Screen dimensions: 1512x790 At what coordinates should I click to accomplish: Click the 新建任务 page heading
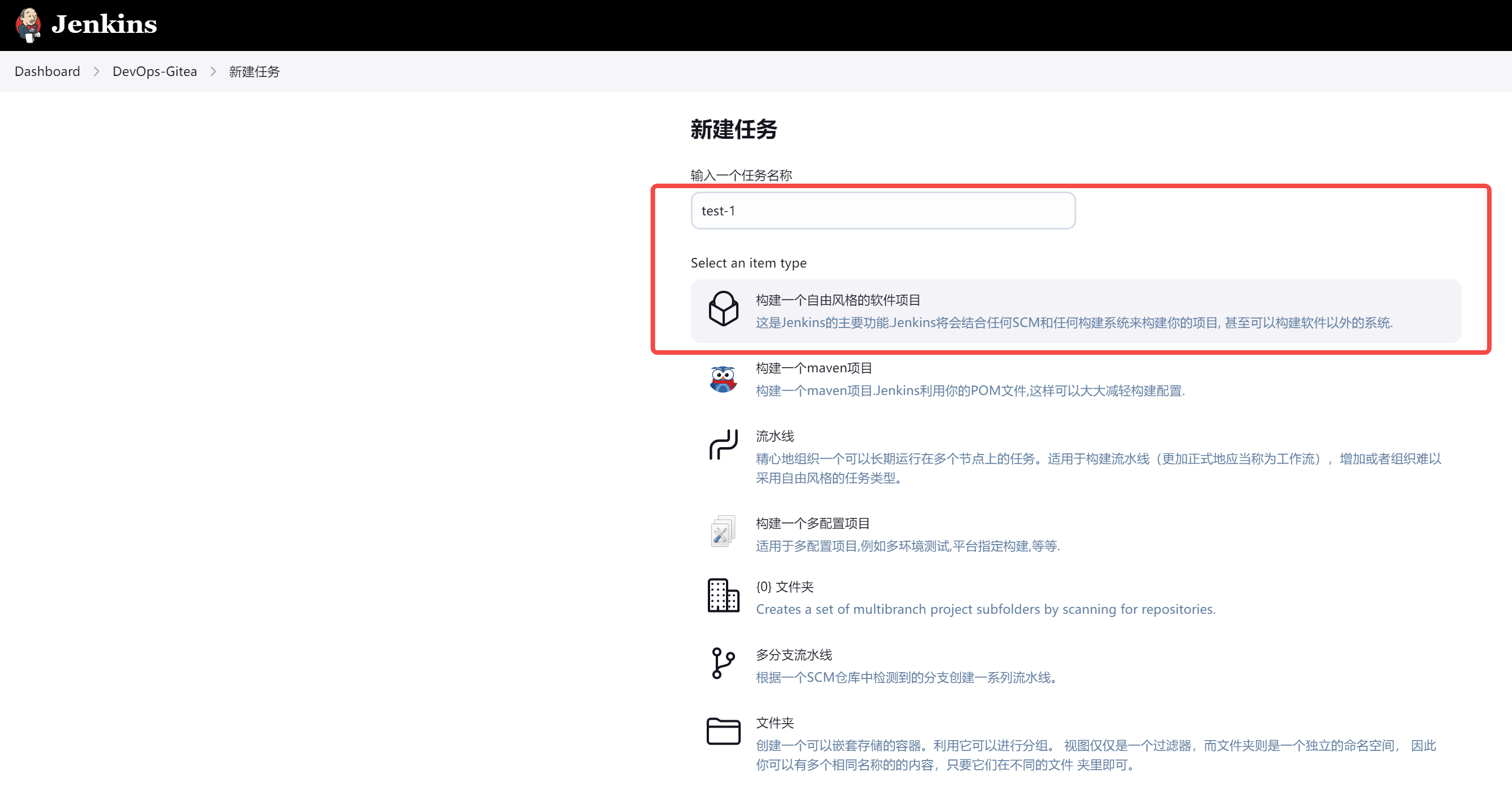point(734,129)
